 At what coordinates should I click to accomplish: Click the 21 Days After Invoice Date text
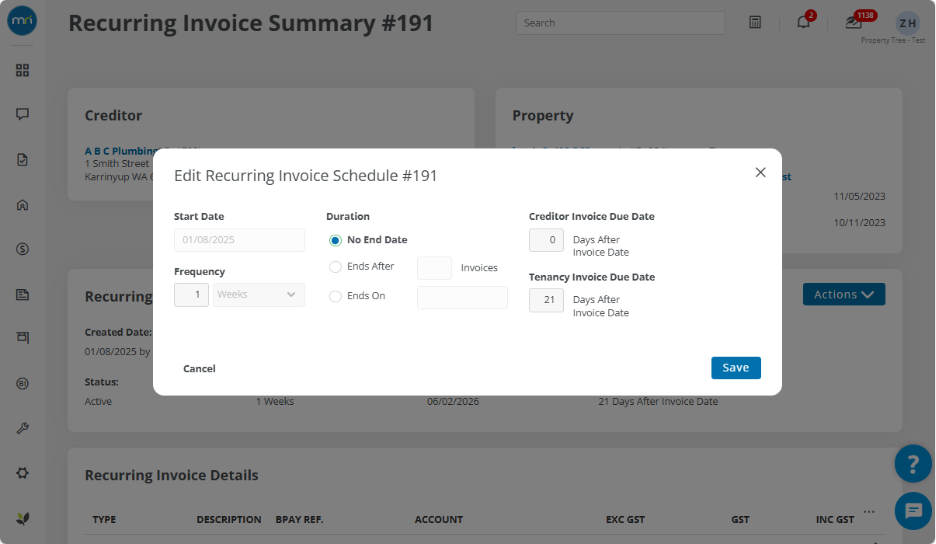coord(658,401)
